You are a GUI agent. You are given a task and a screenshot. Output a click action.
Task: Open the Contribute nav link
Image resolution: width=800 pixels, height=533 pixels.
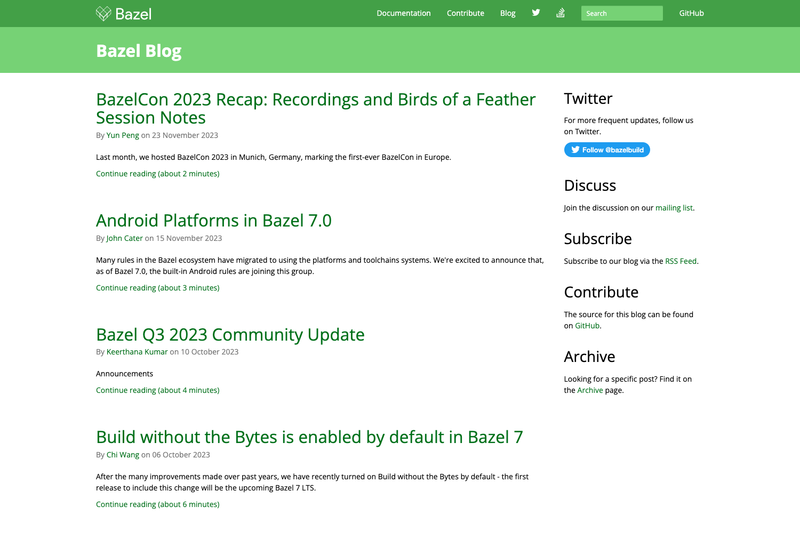click(465, 13)
